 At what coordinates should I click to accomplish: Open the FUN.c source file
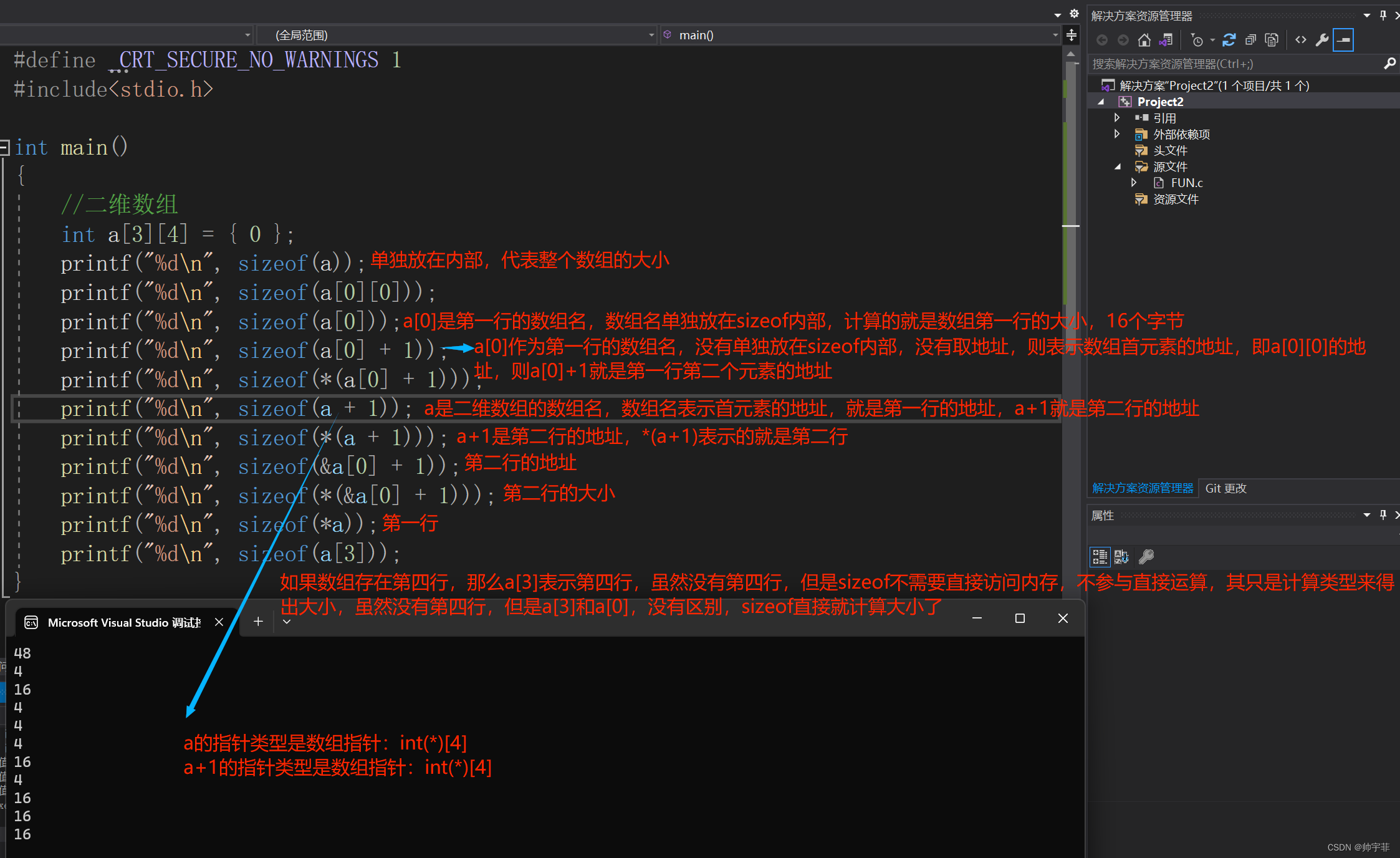(x=1187, y=183)
